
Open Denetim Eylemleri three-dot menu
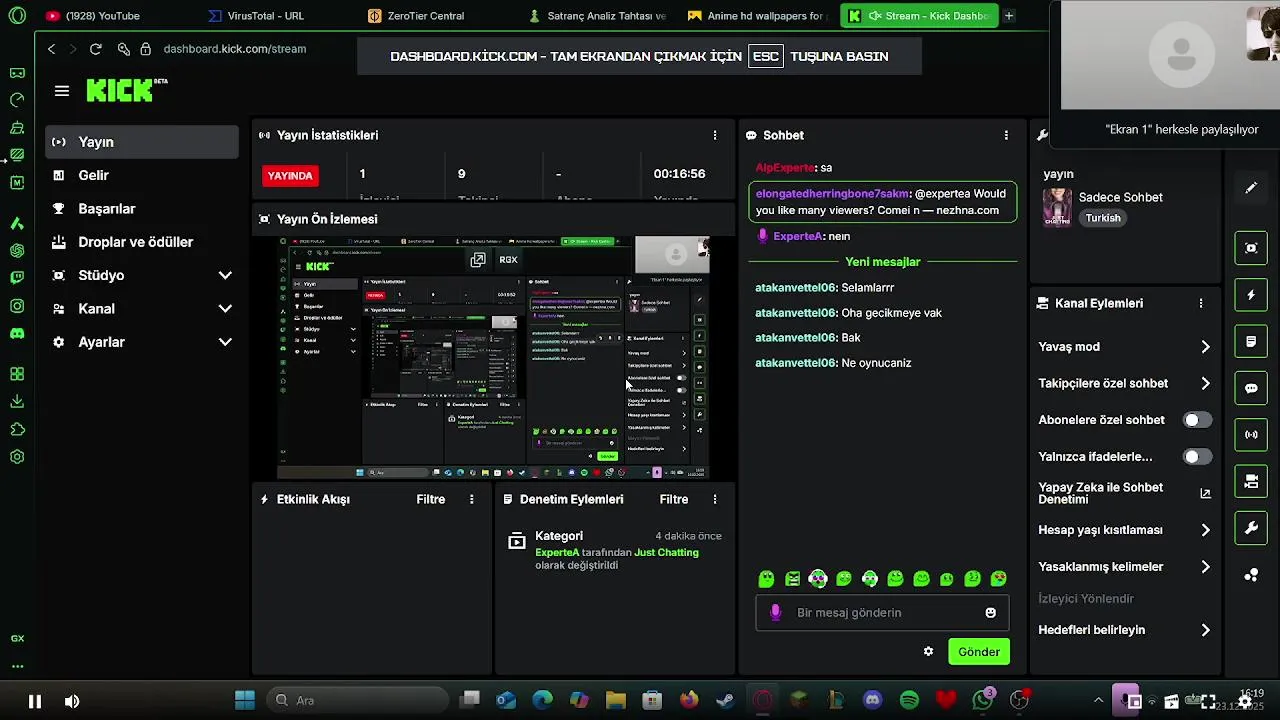pos(714,499)
